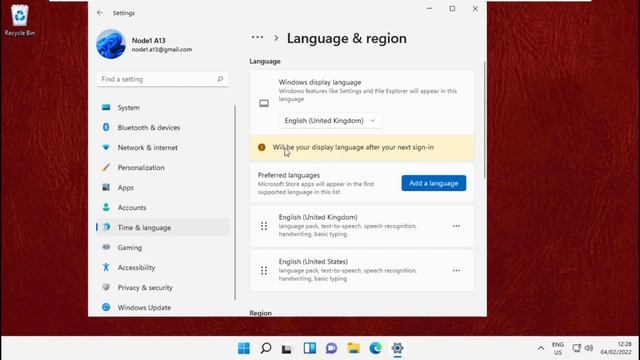The image size is (640, 360).
Task: Open Chat from the taskbar
Action: (x=331, y=348)
